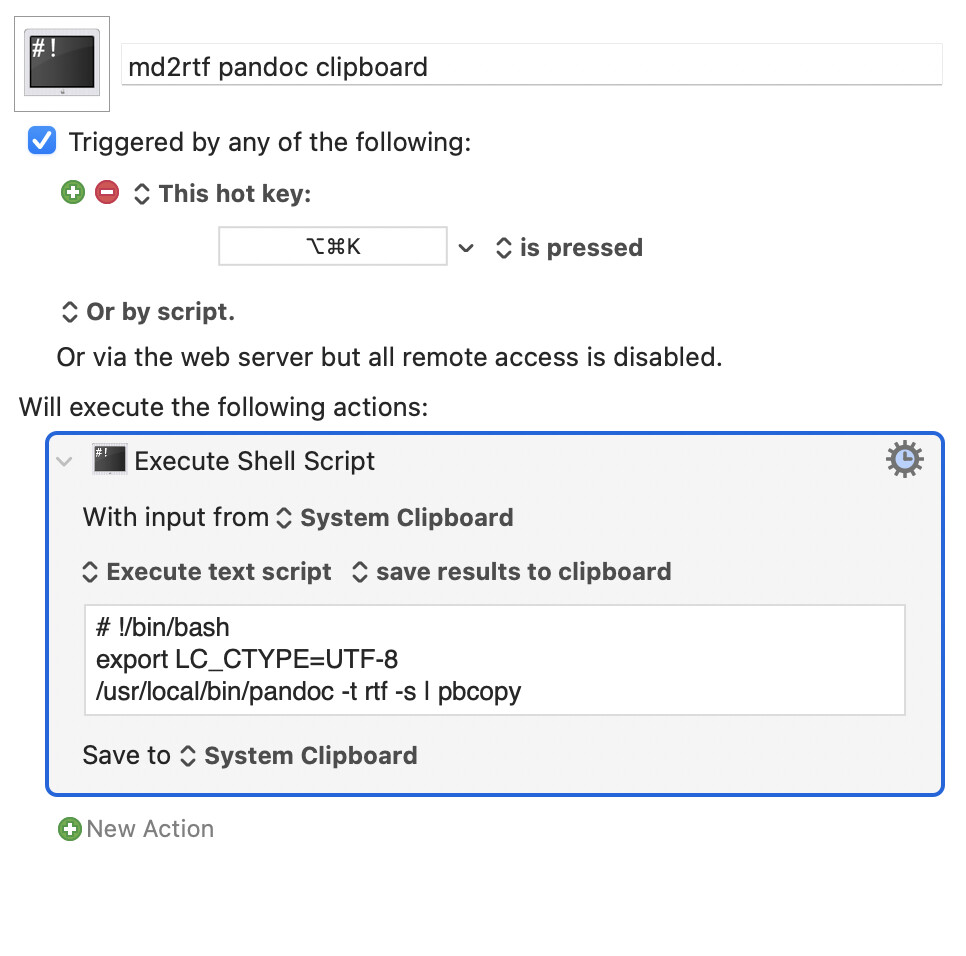The image size is (966, 956).
Task: Click the macro name field 'md2rtf pandoc clipboard'
Action: [x=532, y=65]
